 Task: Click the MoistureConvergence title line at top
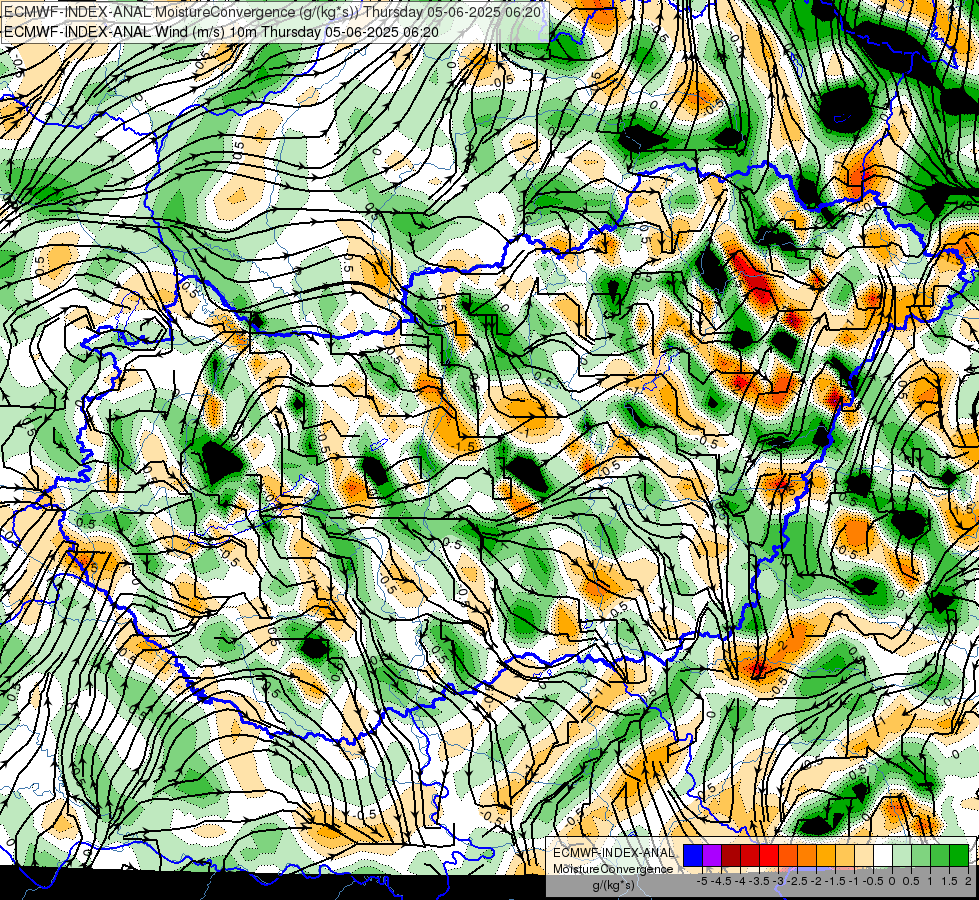(x=272, y=12)
